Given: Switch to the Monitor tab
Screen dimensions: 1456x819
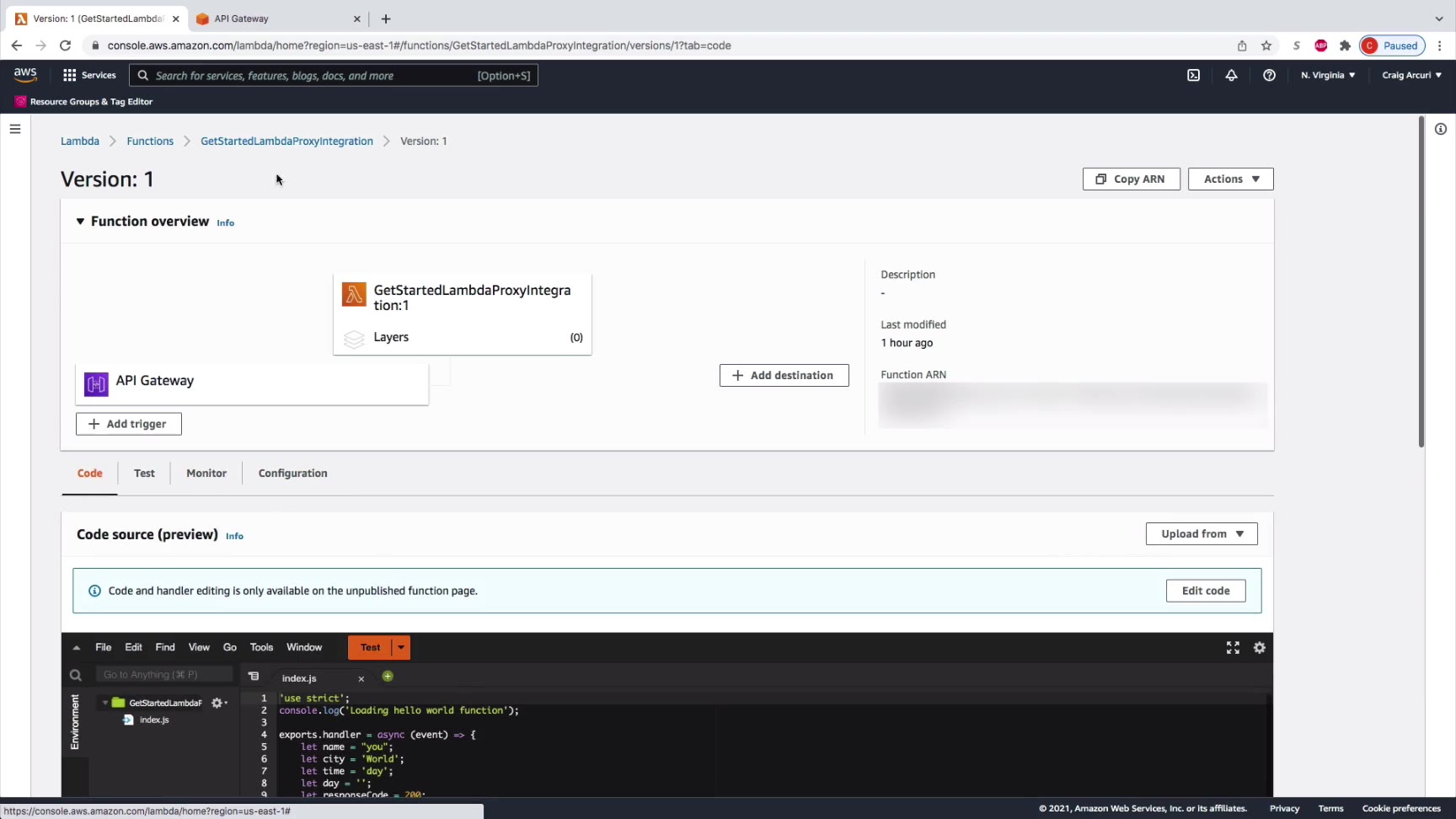Looking at the screenshot, I should [x=206, y=474].
